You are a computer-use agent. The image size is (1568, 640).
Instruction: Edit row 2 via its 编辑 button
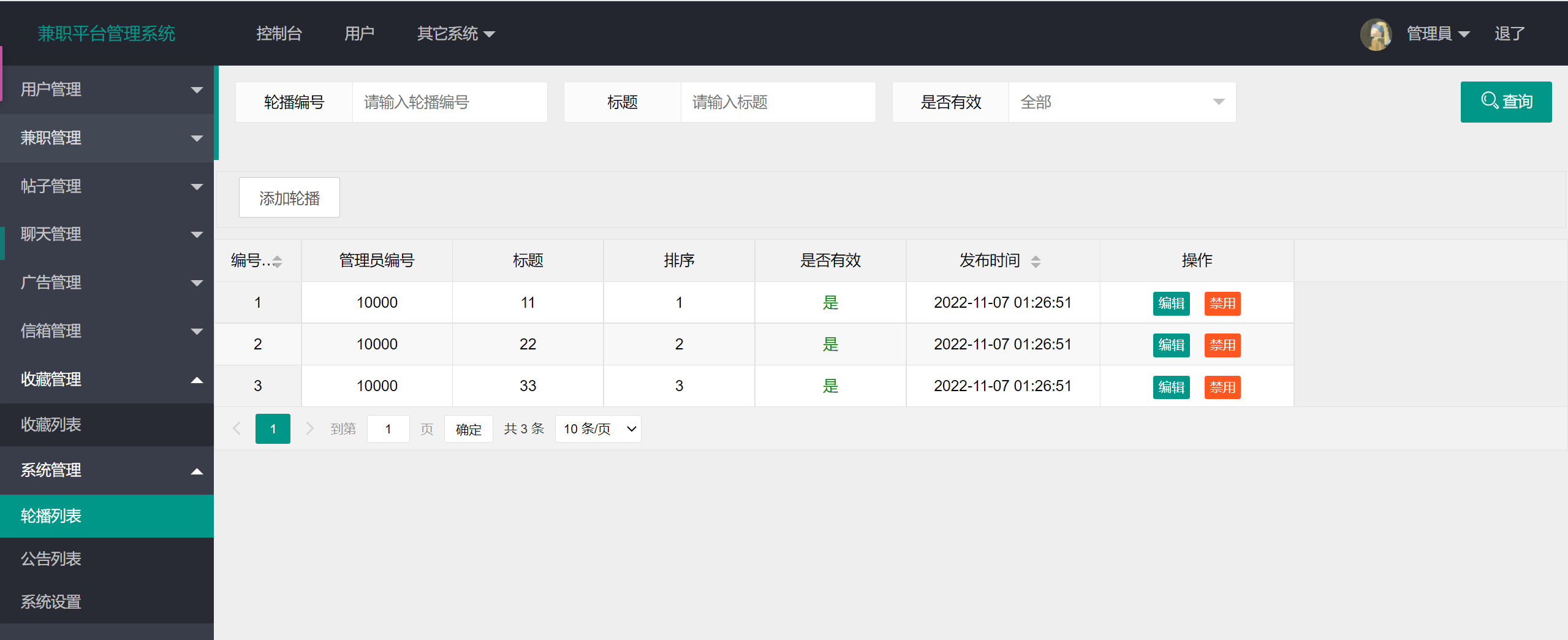click(x=1170, y=345)
